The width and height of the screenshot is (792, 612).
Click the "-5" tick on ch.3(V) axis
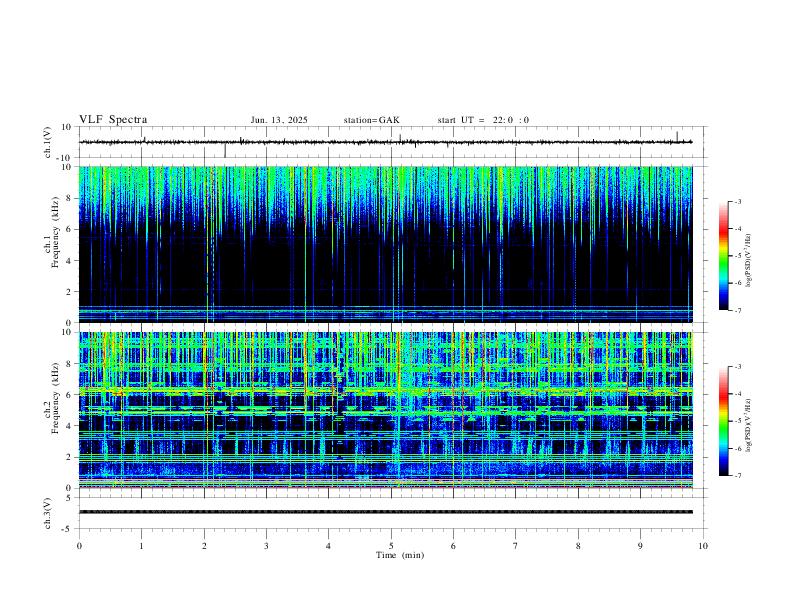click(68, 529)
